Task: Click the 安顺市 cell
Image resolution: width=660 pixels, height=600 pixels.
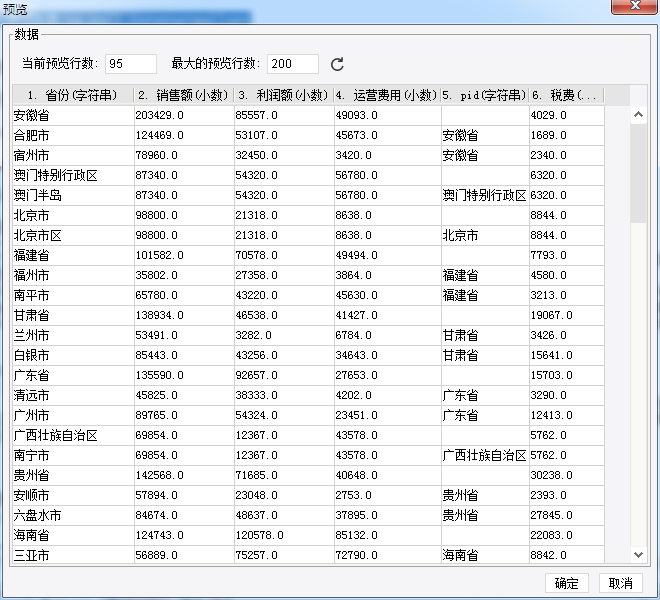Action: click(x=73, y=495)
